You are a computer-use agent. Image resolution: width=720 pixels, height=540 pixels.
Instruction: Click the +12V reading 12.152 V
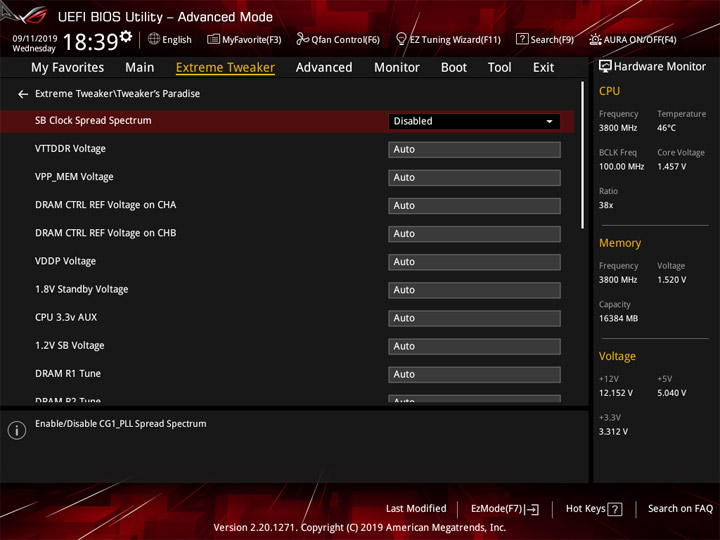coord(615,393)
